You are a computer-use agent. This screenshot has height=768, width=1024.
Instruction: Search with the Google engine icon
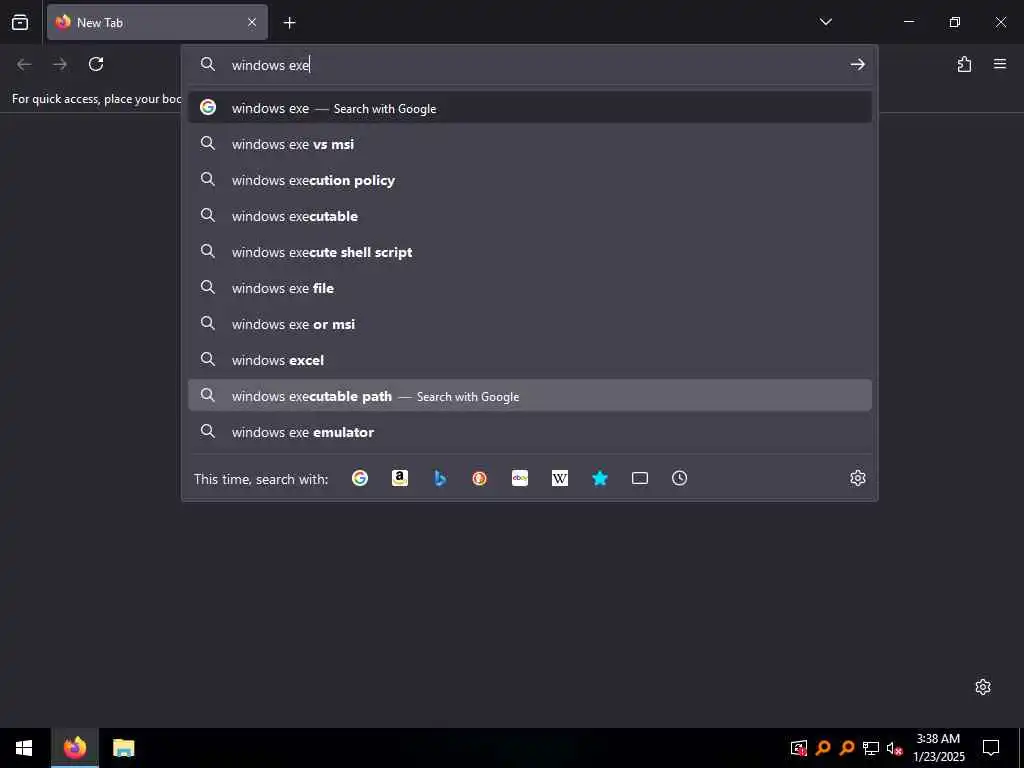(360, 478)
